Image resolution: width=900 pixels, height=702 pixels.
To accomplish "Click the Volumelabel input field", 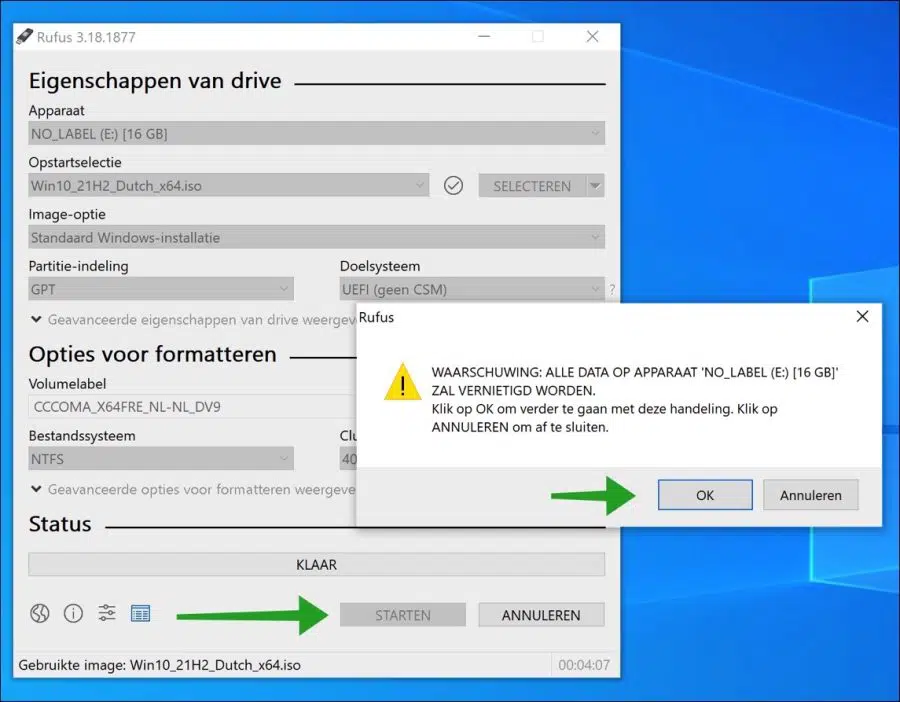I will [x=192, y=407].
